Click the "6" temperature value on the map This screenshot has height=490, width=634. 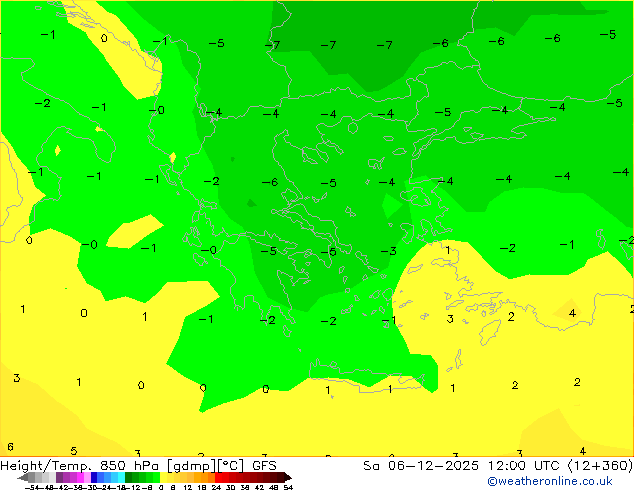click(x=11, y=447)
